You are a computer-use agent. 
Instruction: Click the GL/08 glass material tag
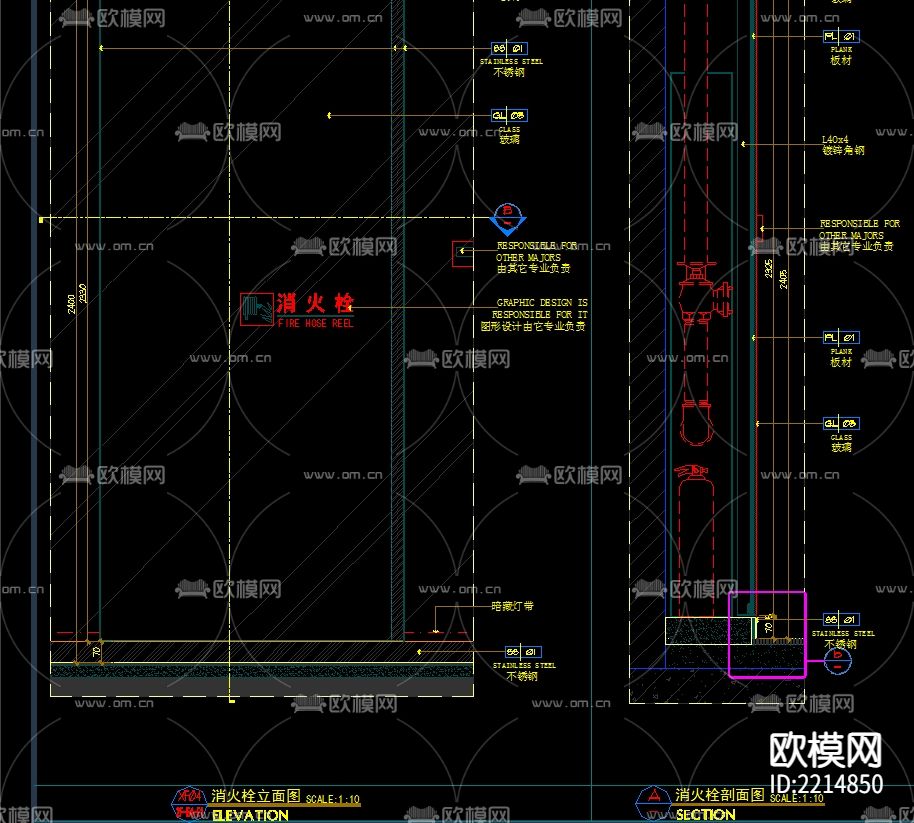pyautogui.click(x=509, y=117)
